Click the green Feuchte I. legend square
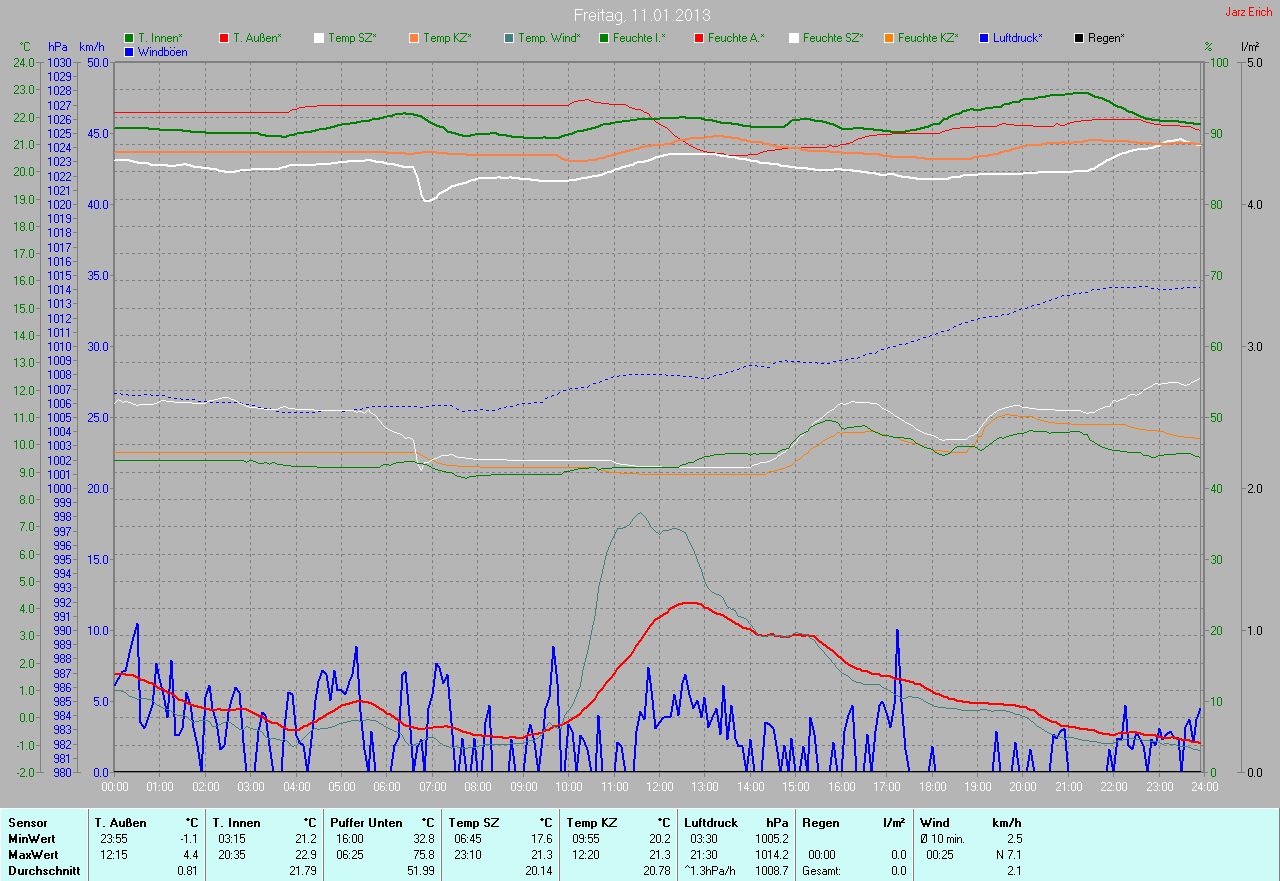 pos(604,38)
